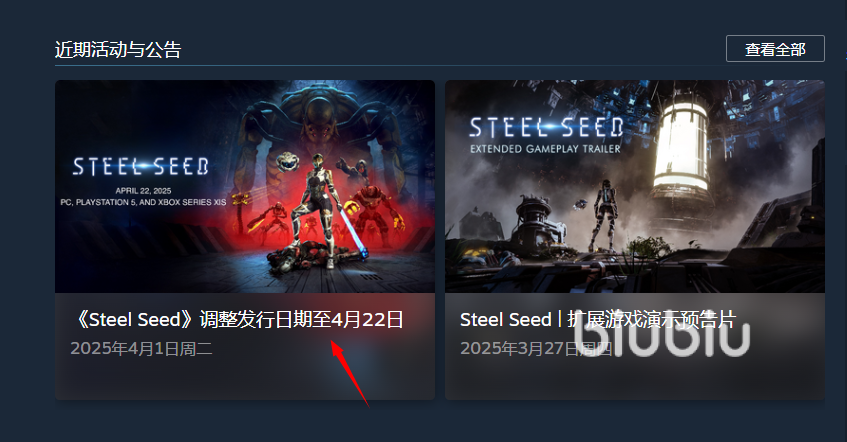Click the date 2025年4月1日周二
This screenshot has height=442, width=847.
tap(142, 349)
